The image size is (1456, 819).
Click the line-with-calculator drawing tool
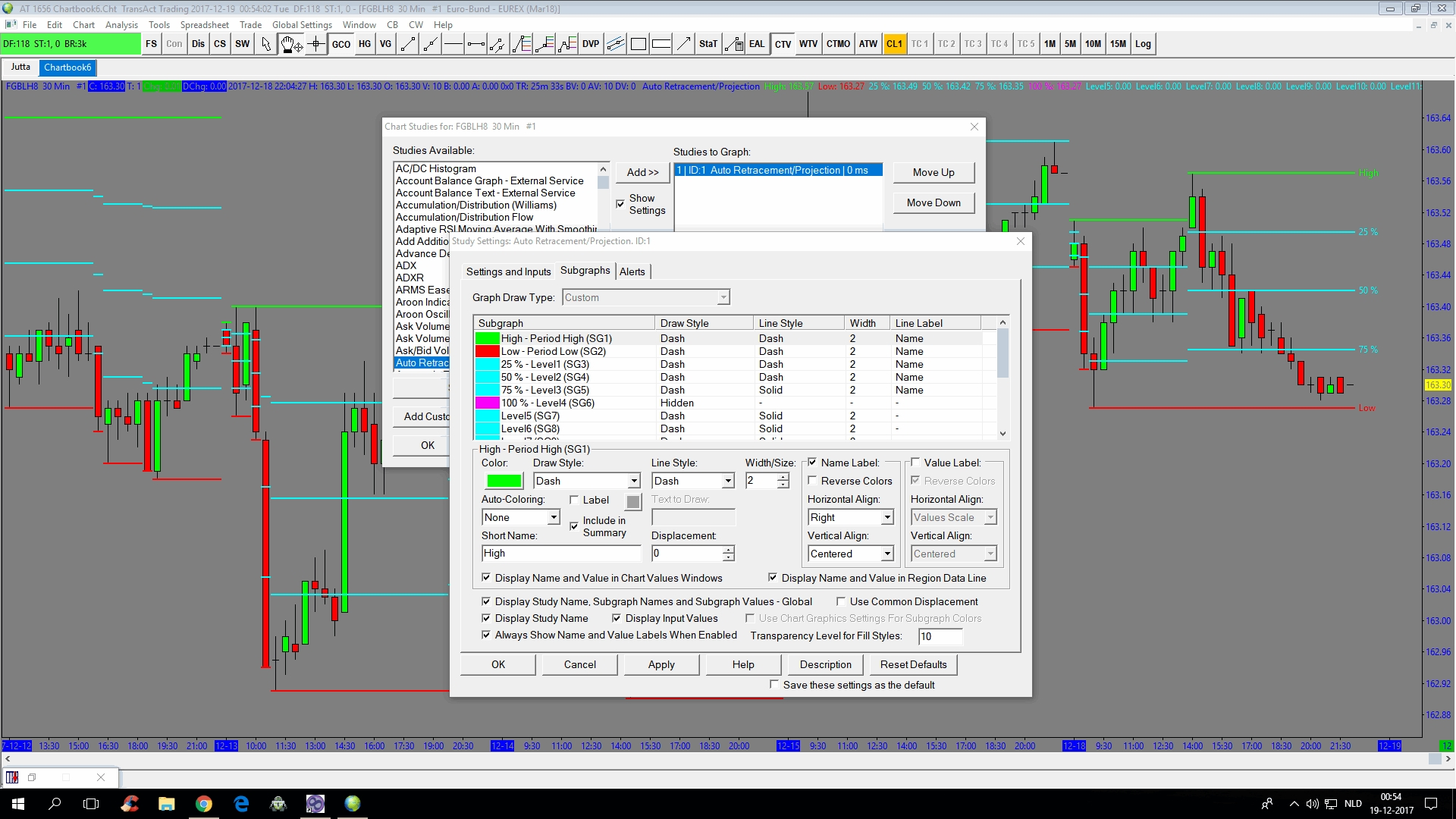tap(734, 44)
